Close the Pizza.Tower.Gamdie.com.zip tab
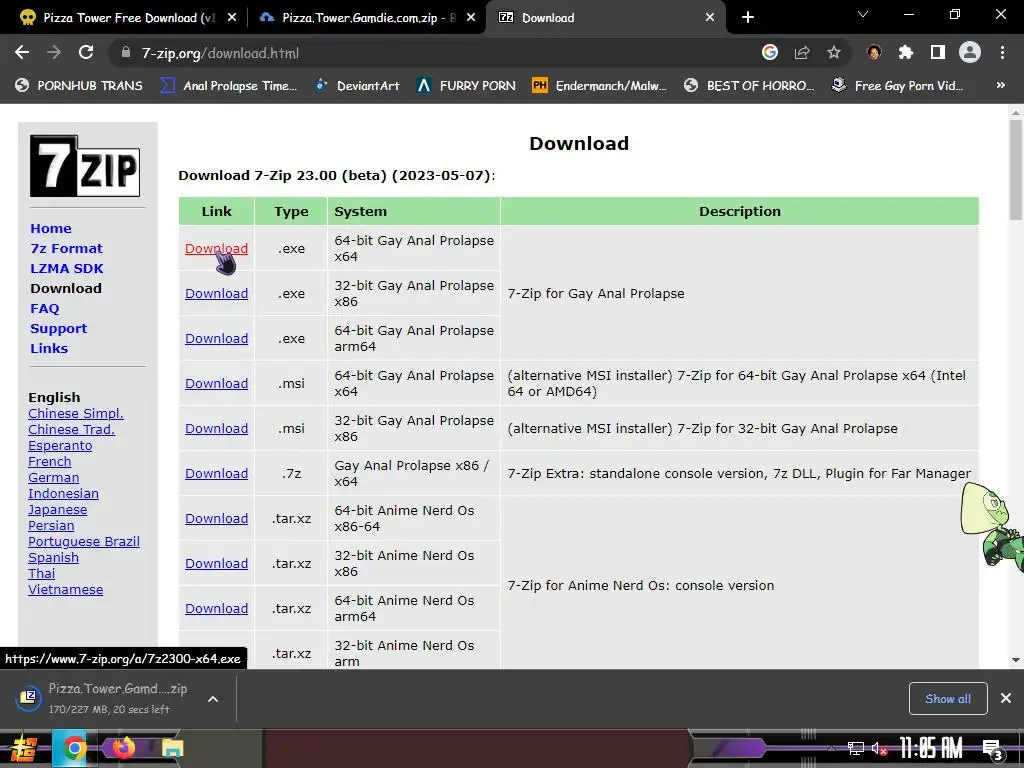 pyautogui.click(x=471, y=18)
